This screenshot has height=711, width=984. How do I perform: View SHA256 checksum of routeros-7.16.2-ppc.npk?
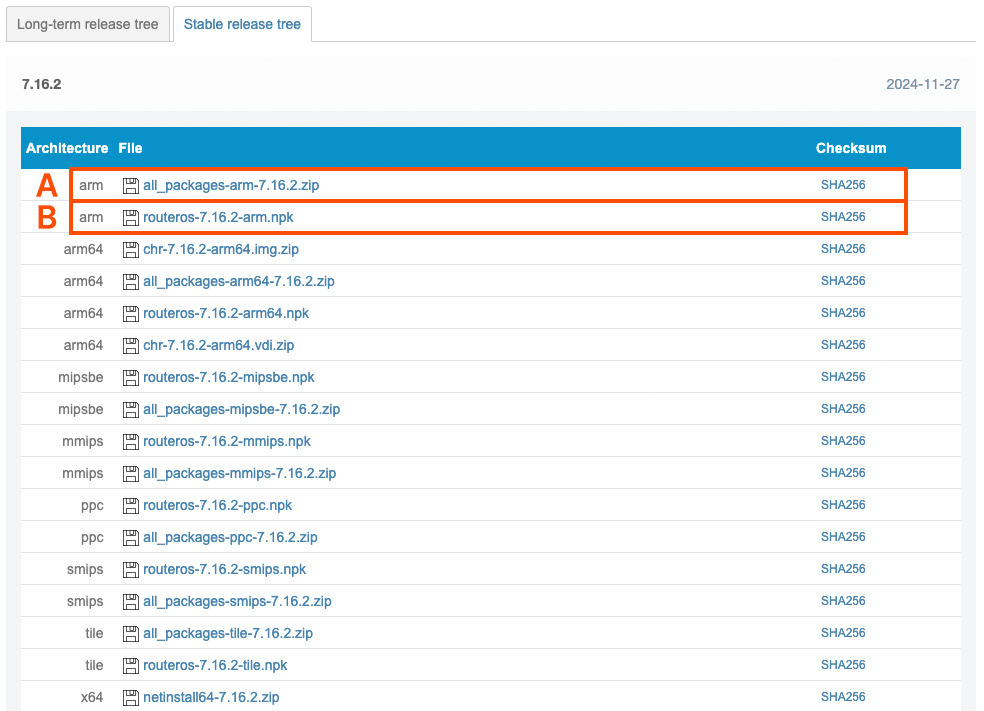pos(843,505)
